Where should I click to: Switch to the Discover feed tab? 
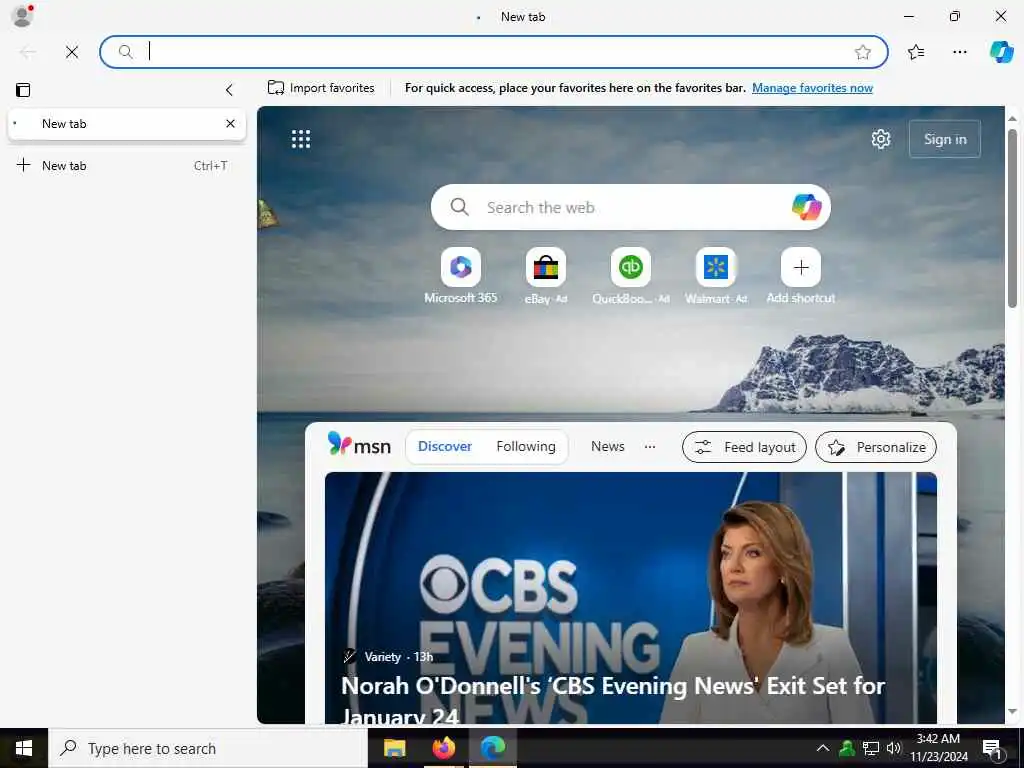445,447
